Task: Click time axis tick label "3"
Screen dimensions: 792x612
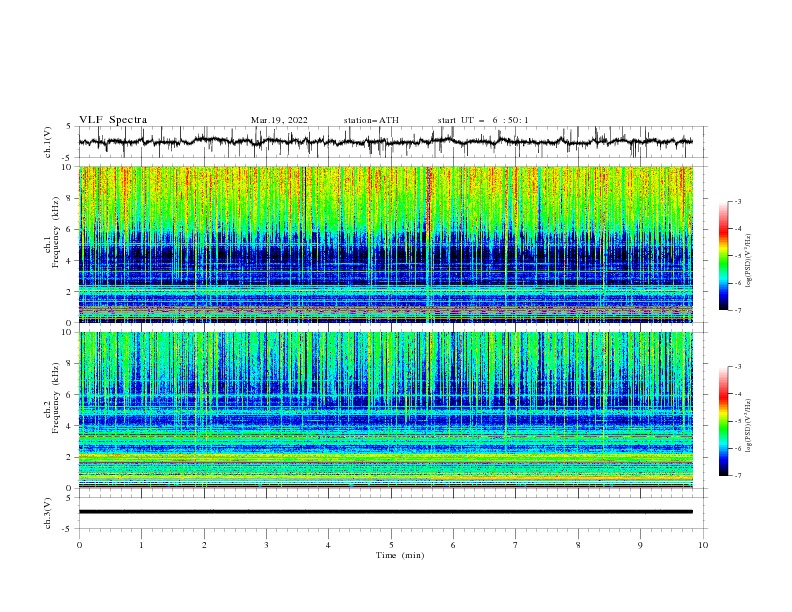Action: coord(266,545)
